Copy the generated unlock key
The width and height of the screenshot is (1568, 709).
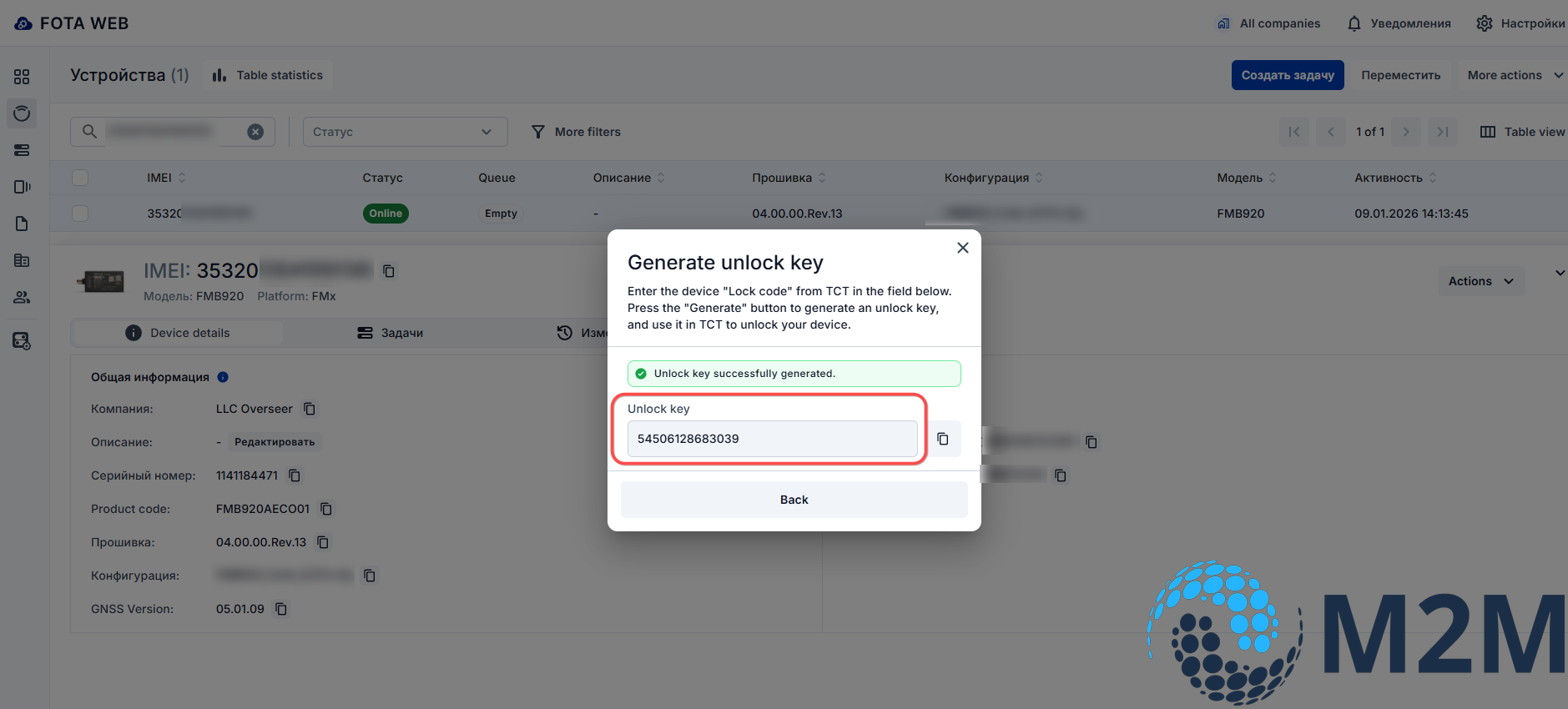point(943,439)
